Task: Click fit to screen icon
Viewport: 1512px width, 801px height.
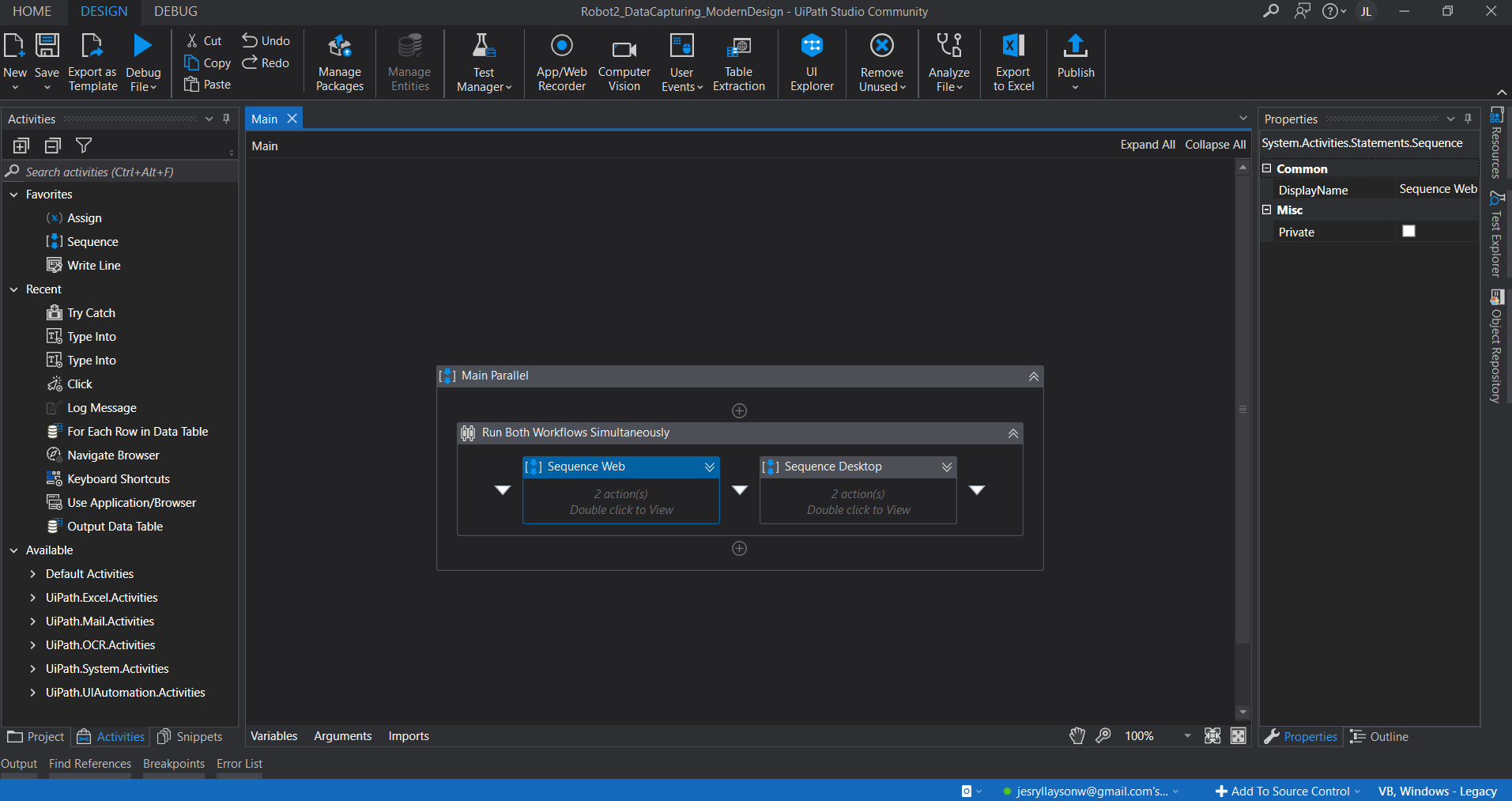Action: (1212, 736)
